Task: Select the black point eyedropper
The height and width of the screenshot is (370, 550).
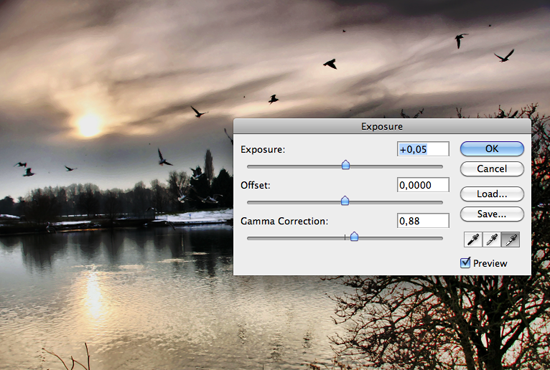Action: [473, 240]
